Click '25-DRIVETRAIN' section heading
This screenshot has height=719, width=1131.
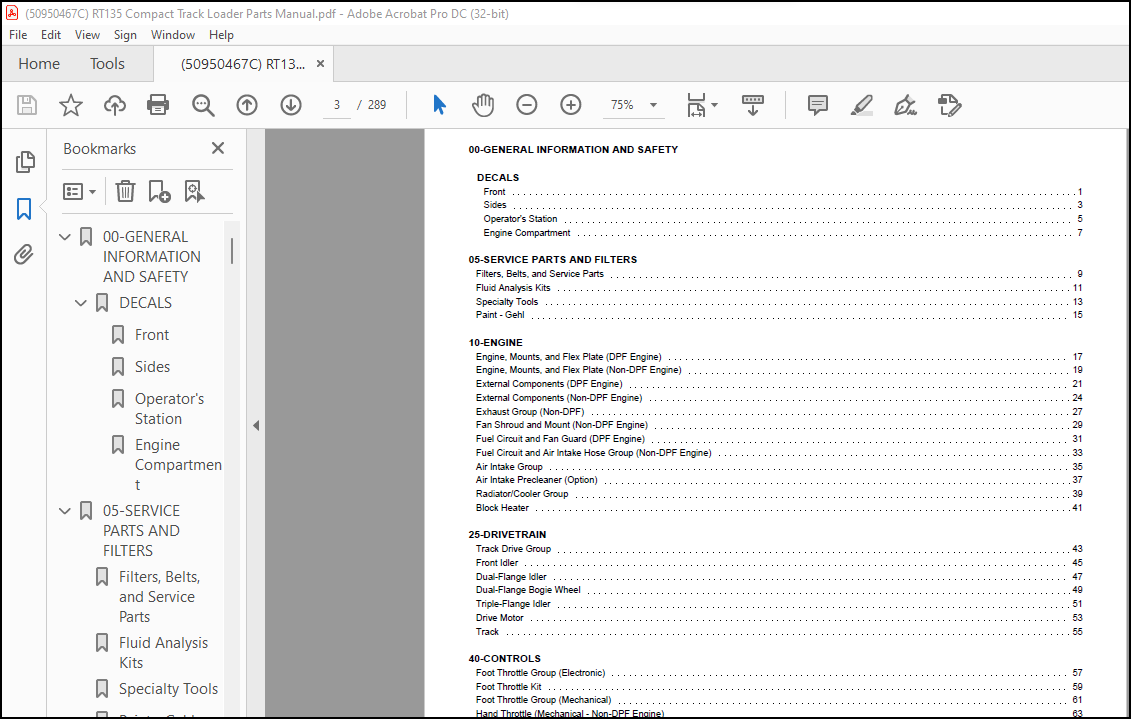pos(507,534)
